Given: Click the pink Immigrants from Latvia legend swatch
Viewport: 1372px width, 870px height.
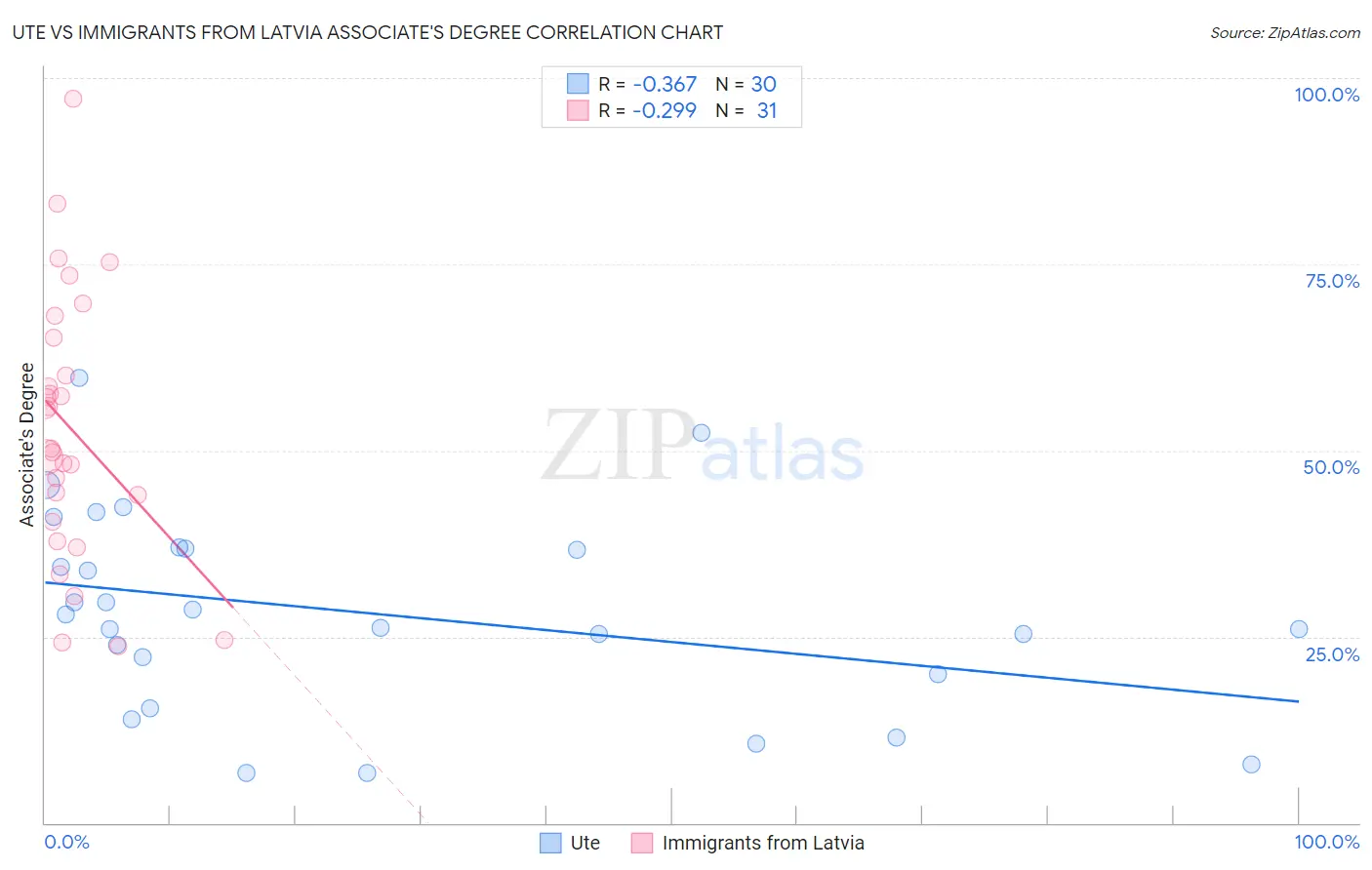Looking at the screenshot, I should coord(641,843).
